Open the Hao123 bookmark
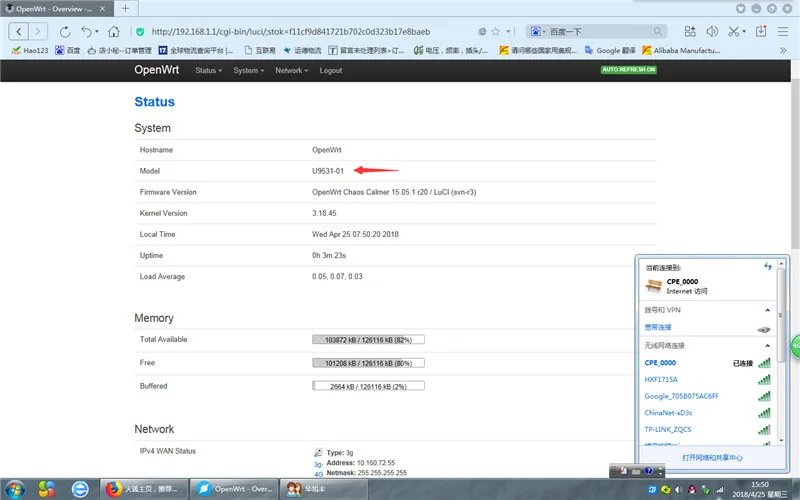Viewport: 800px width, 500px height. (30, 51)
